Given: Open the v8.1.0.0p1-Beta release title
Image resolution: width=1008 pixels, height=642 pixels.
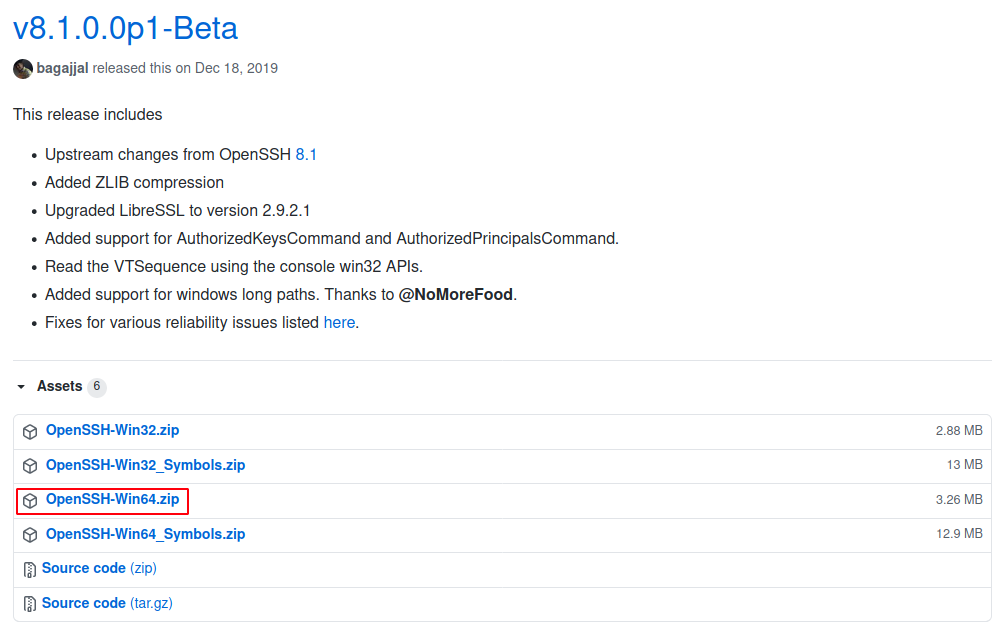Looking at the screenshot, I should pyautogui.click(x=125, y=27).
